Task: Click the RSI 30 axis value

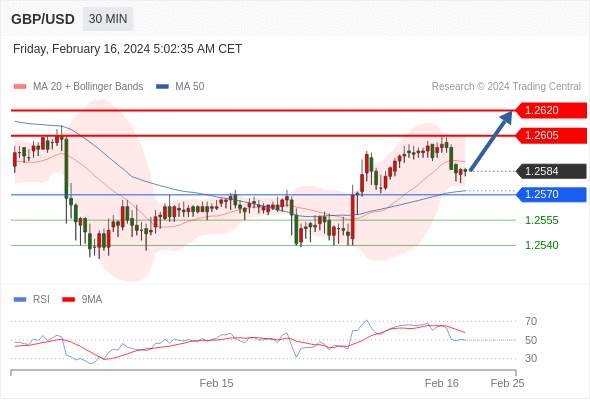Action: tap(531, 358)
